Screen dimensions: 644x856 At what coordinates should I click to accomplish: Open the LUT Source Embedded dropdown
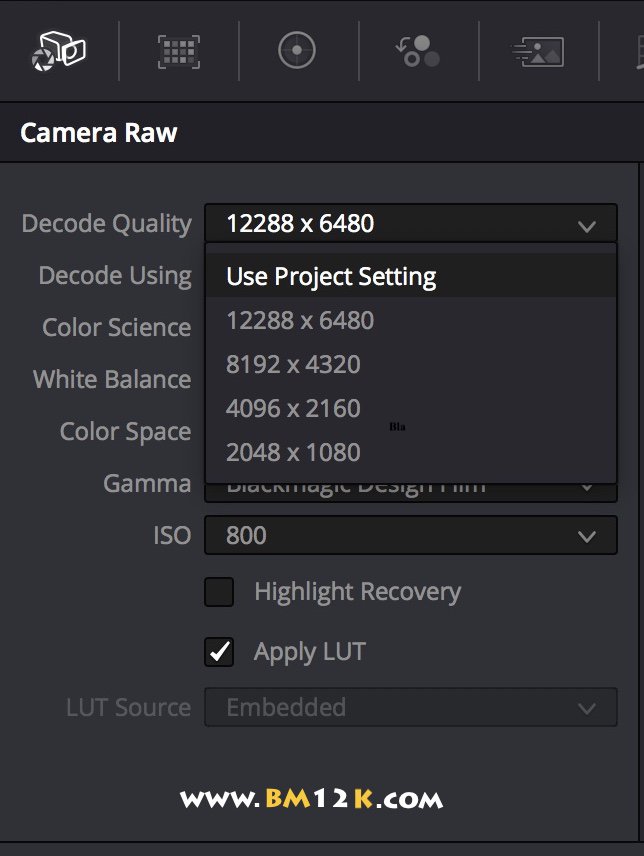pyautogui.click(x=411, y=708)
